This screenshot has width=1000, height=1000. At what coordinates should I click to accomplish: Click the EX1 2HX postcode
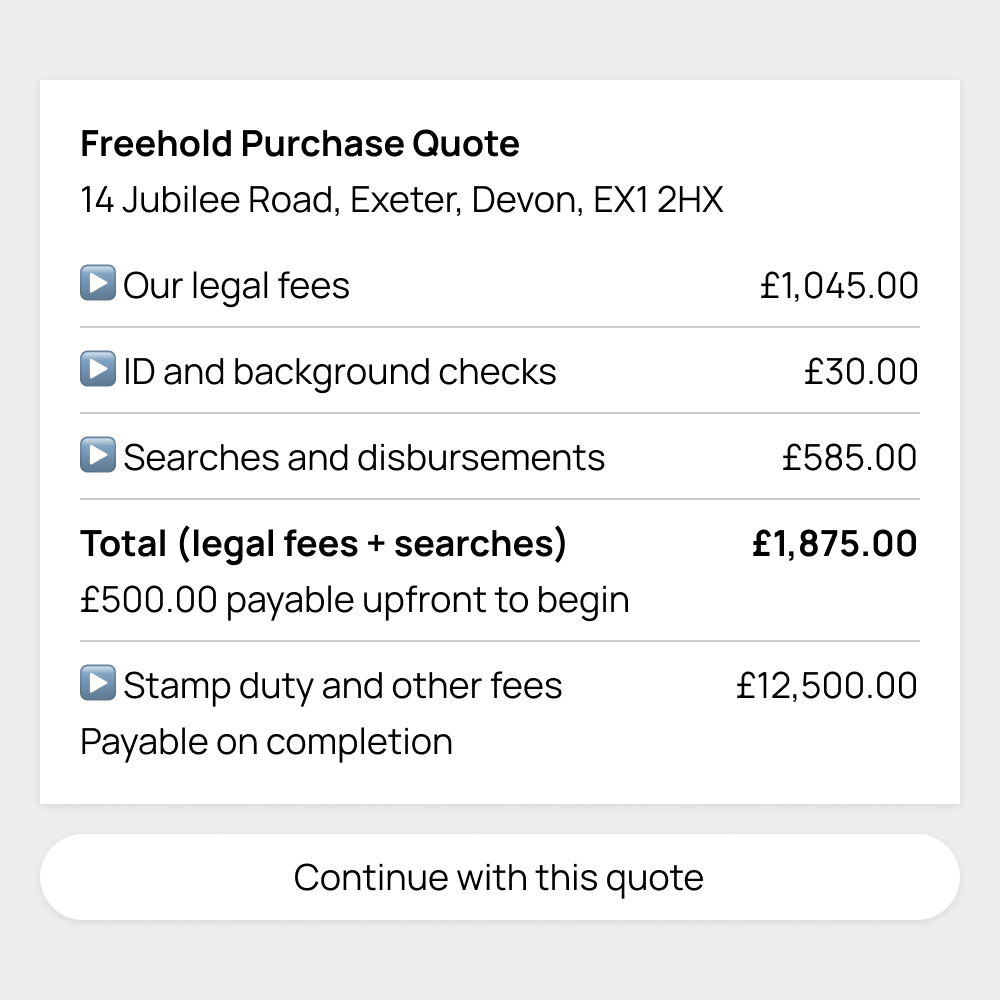[657, 200]
